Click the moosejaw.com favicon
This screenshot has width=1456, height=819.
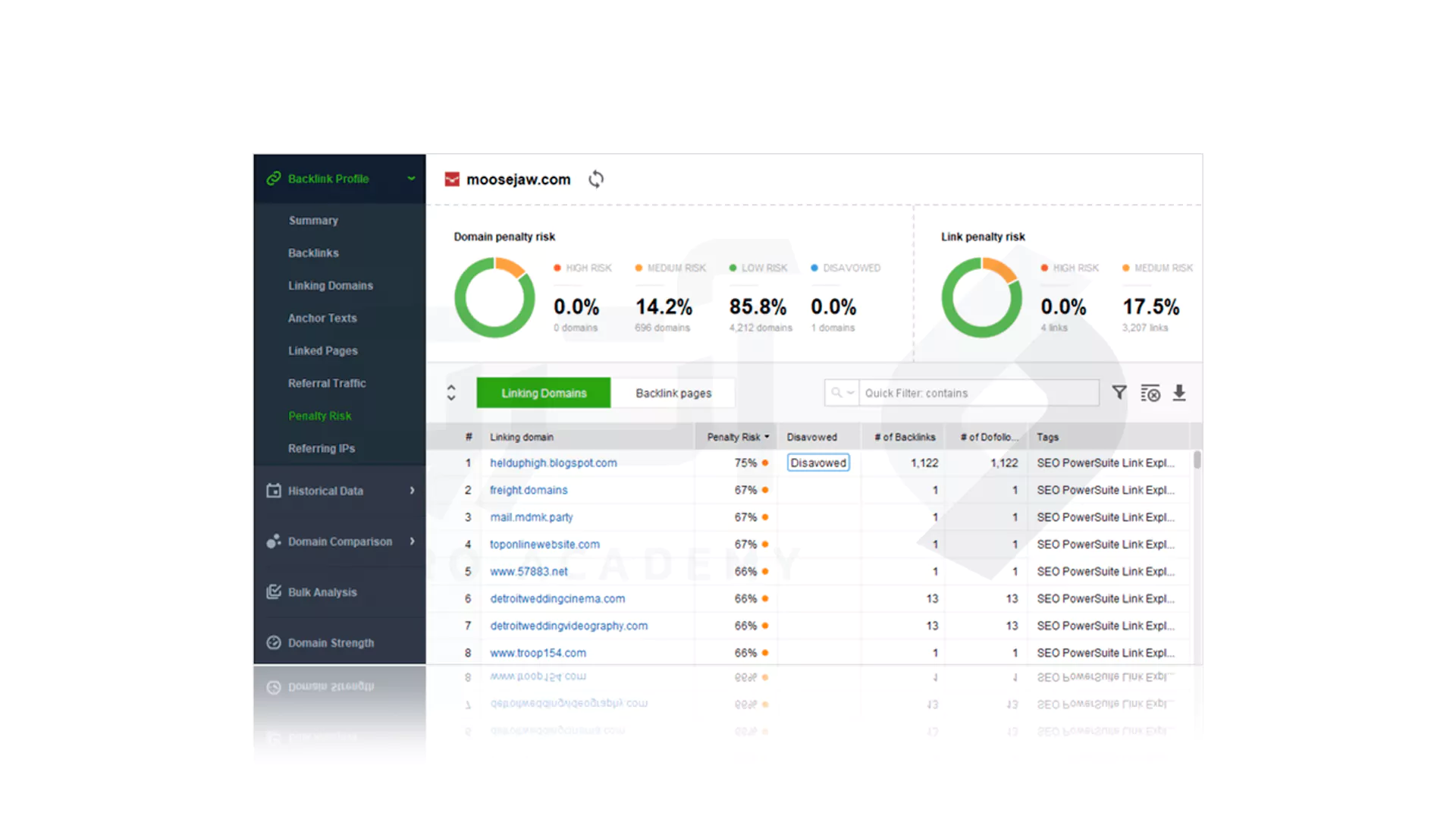(x=452, y=179)
